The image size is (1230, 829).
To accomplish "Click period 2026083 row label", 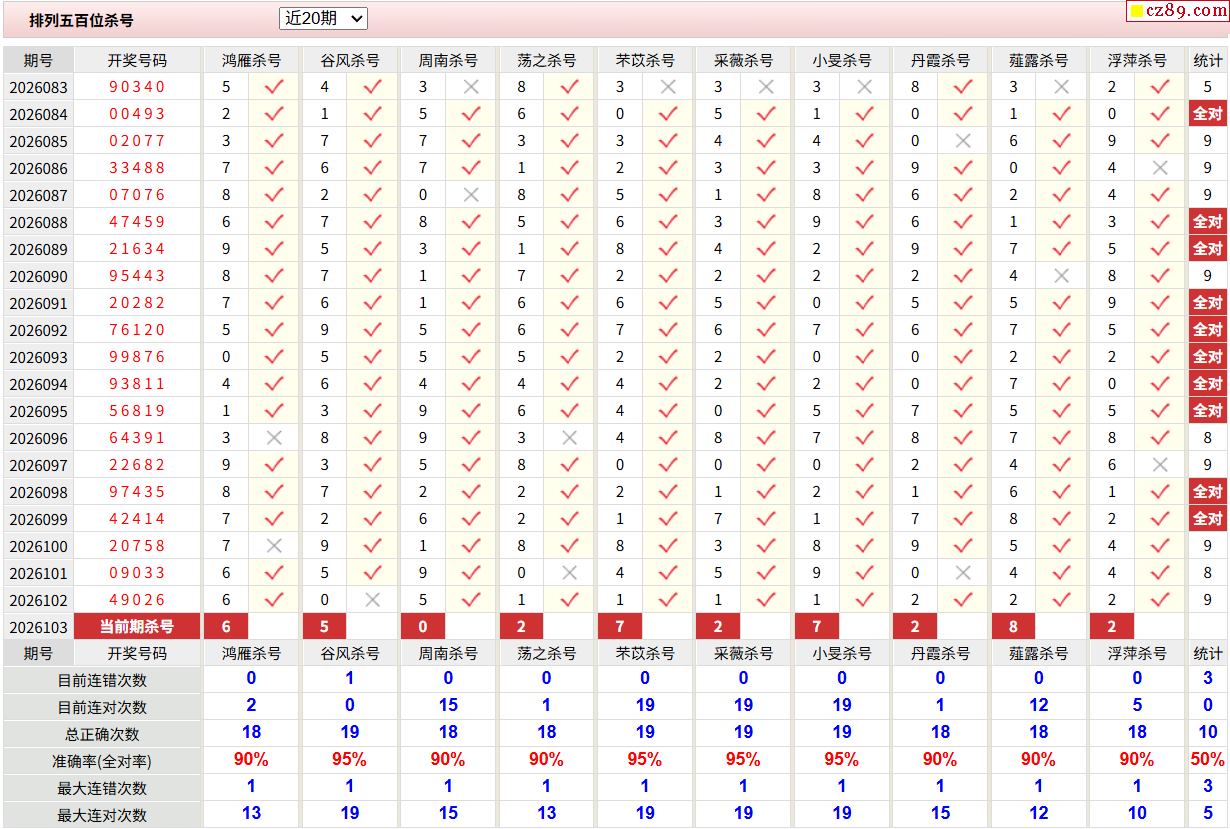I will tap(38, 88).
